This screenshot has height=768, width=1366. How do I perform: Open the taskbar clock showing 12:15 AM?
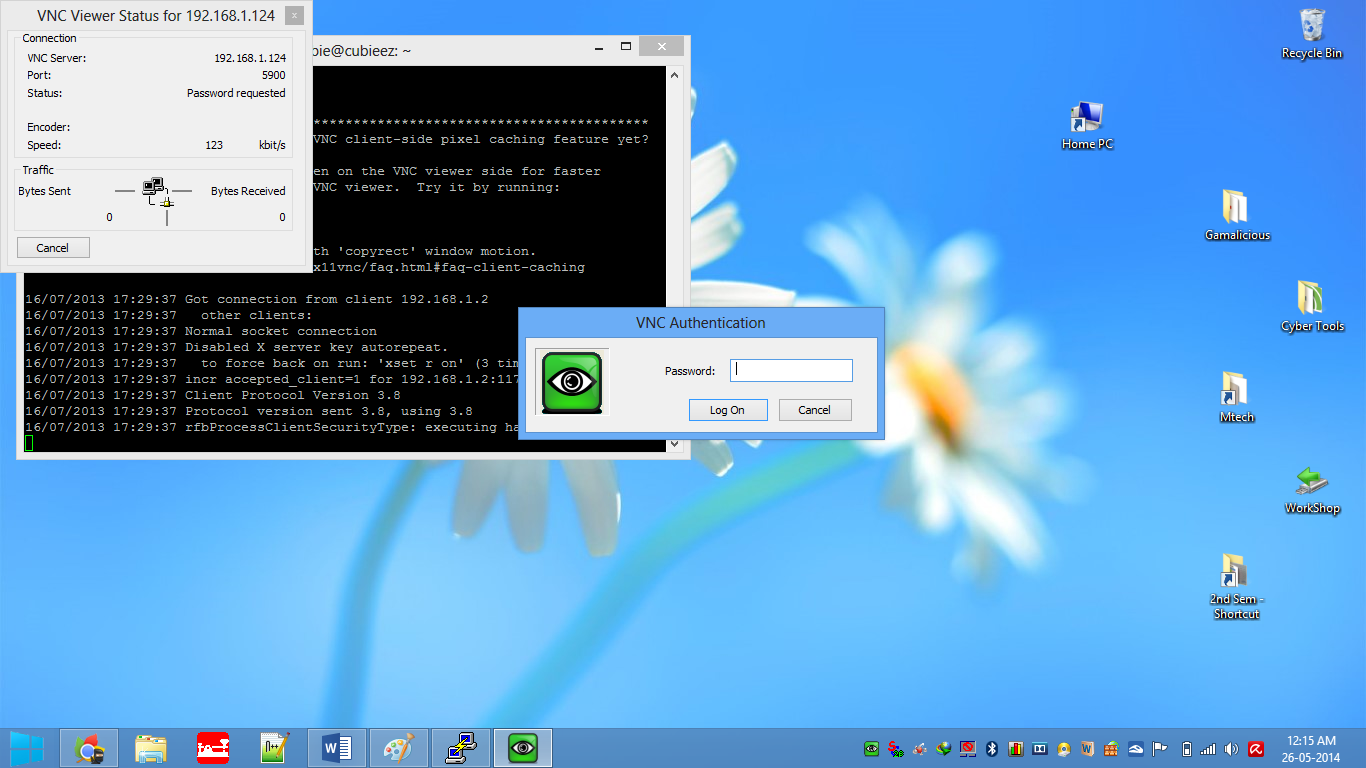coord(1311,749)
